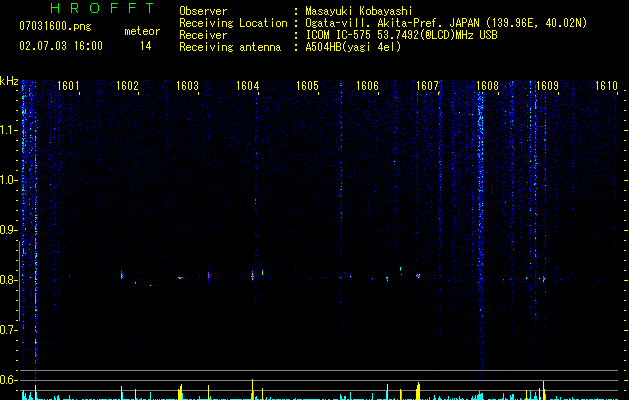Click the meteor label
The width and height of the screenshot is (629, 400).
(142, 31)
